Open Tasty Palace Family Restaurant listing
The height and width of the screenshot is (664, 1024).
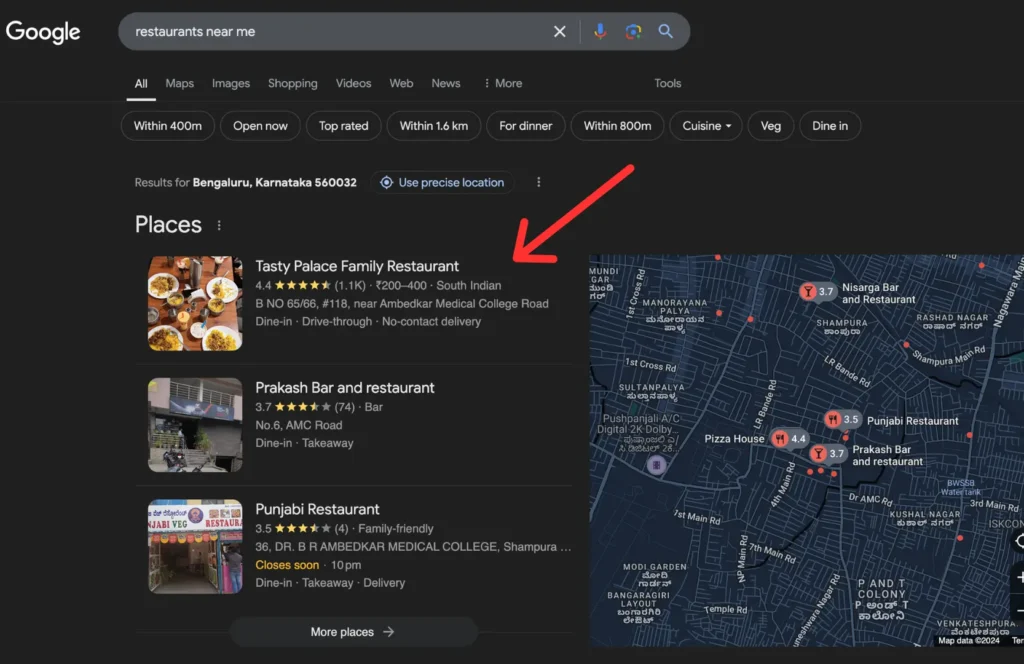click(x=357, y=266)
